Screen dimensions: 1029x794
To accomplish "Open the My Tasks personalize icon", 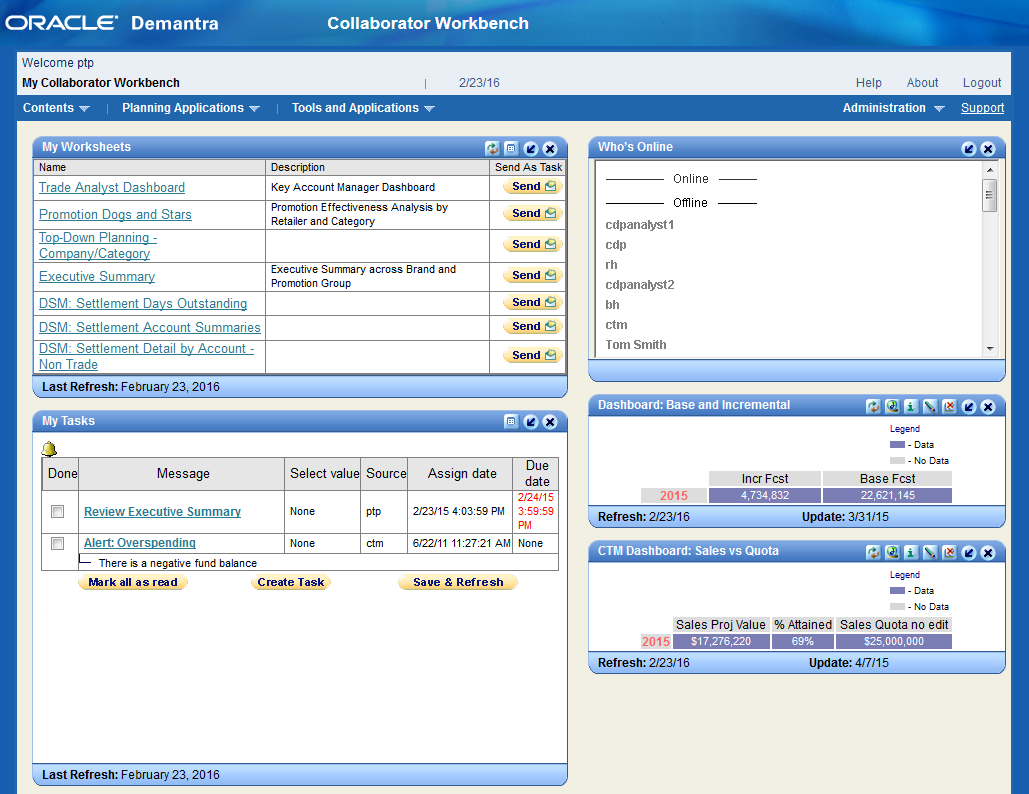I will click(511, 422).
